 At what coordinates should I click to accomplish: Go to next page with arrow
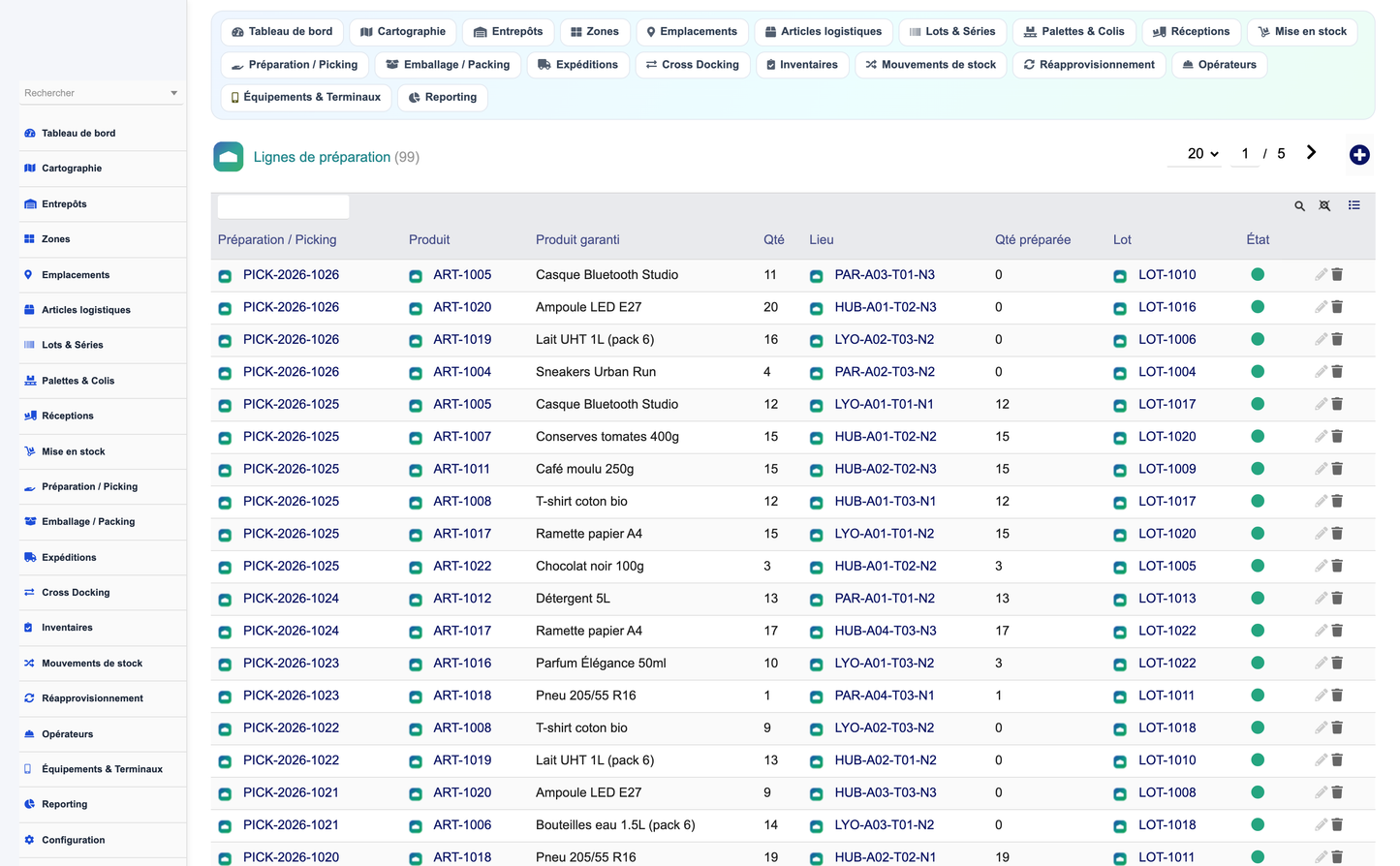pos(1311,153)
